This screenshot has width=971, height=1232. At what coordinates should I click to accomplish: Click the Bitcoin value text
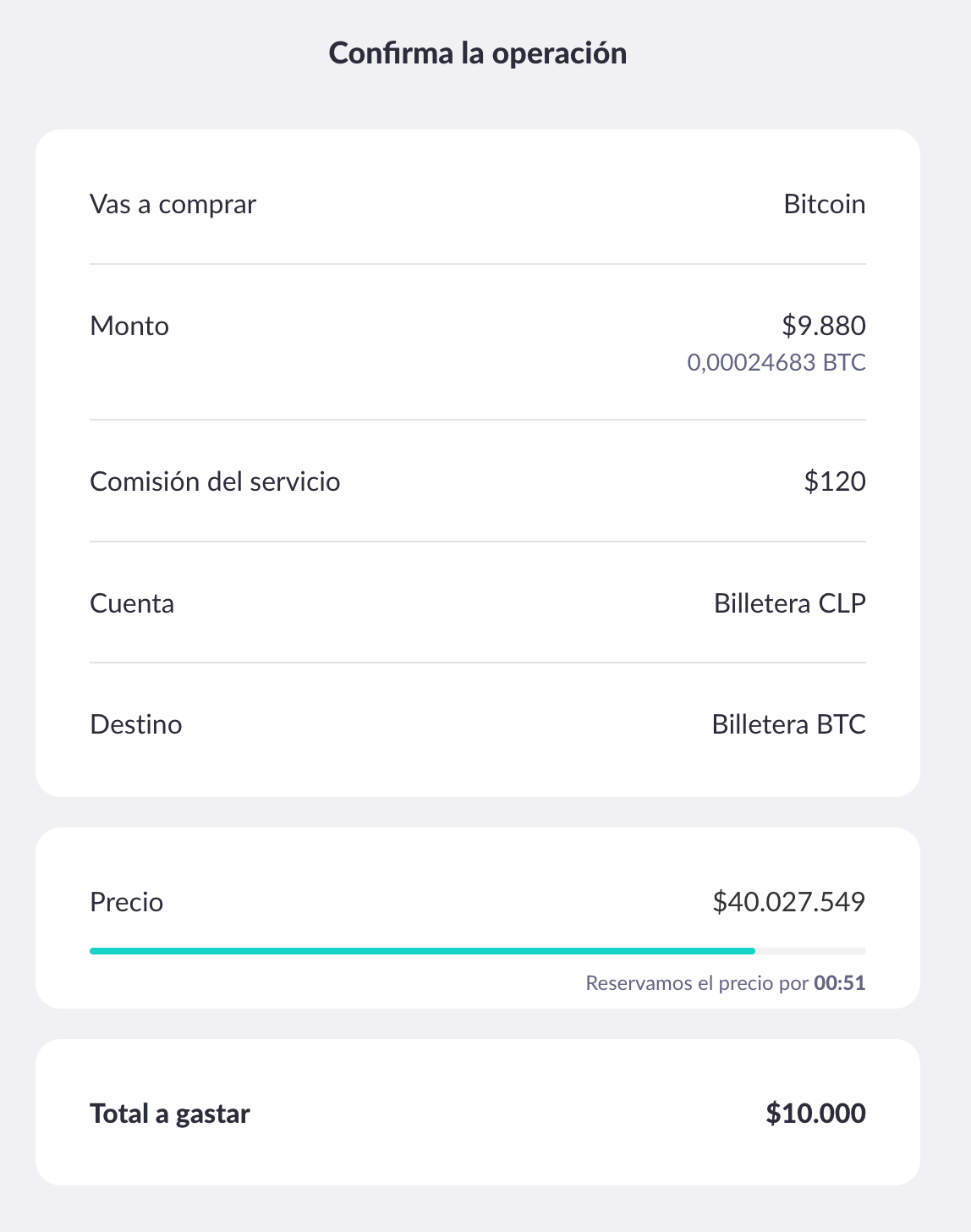click(x=825, y=204)
